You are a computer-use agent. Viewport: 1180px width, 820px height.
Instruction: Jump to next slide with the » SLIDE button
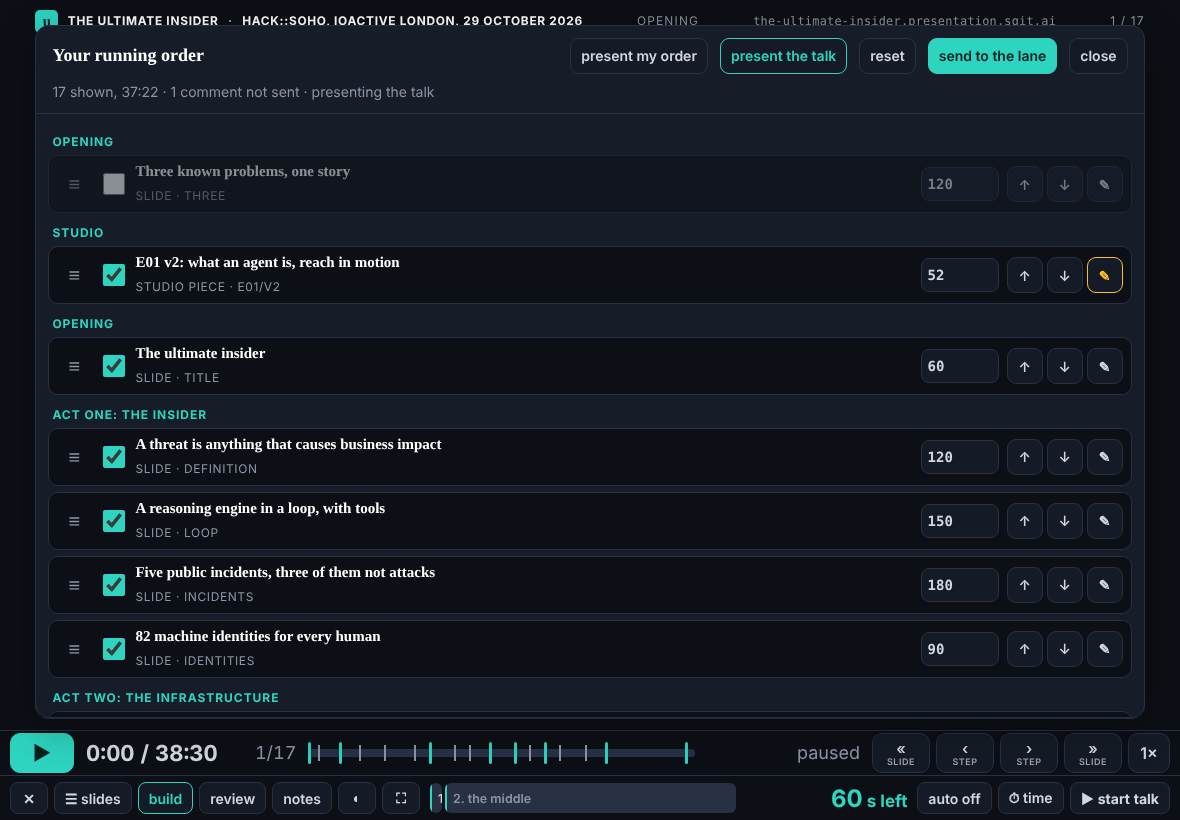coord(1092,753)
